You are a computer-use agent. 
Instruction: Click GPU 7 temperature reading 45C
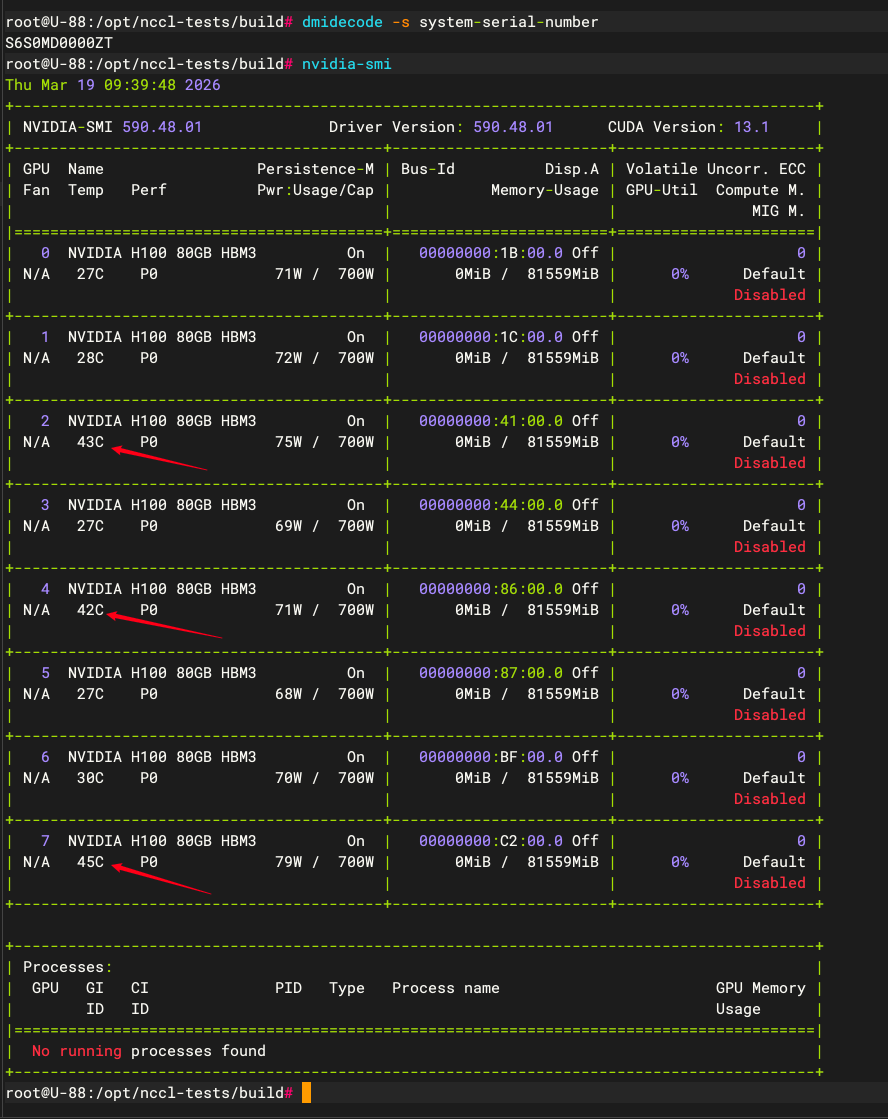coord(90,862)
